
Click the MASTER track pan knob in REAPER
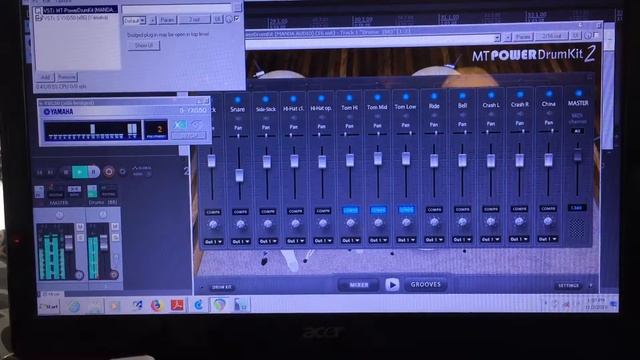(x=59, y=215)
